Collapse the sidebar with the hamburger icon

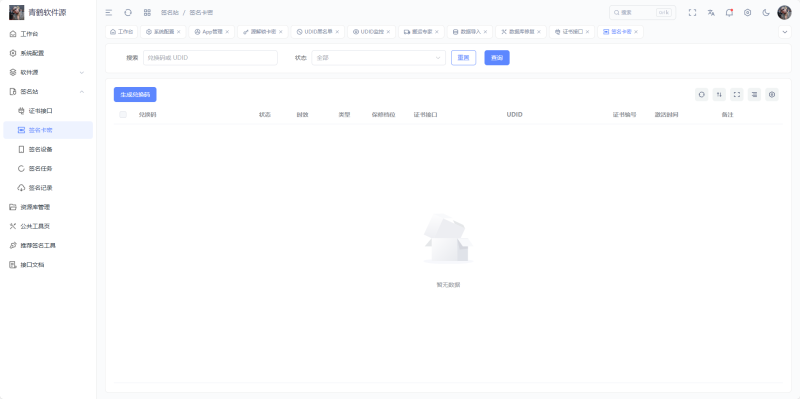(109, 13)
